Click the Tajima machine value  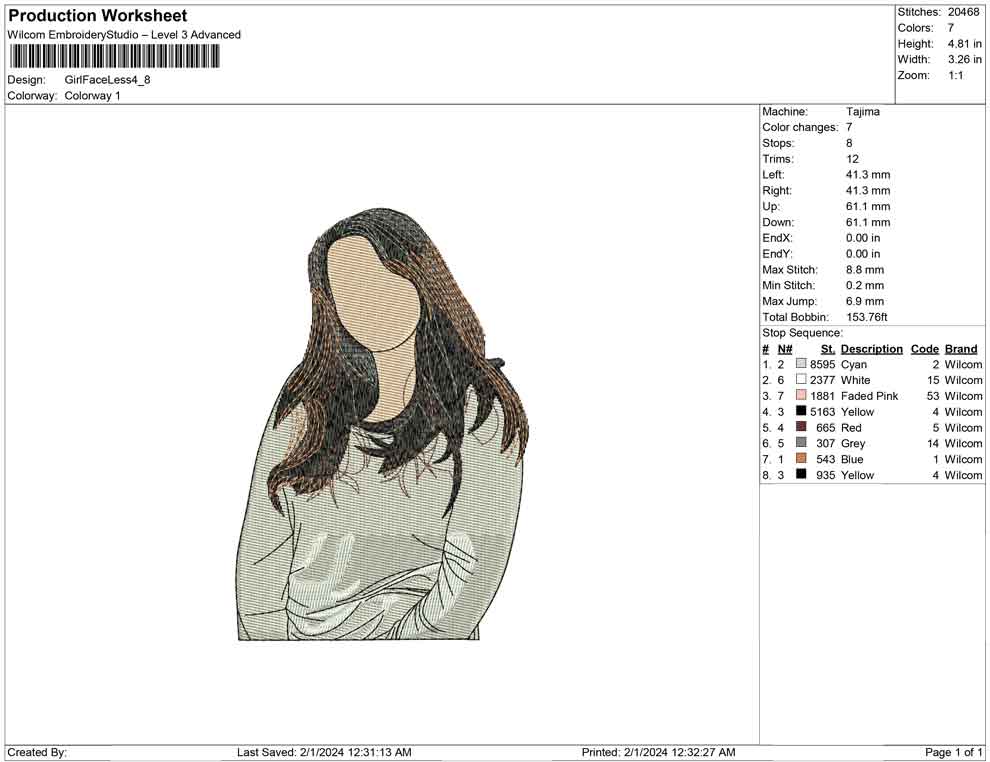click(x=862, y=112)
